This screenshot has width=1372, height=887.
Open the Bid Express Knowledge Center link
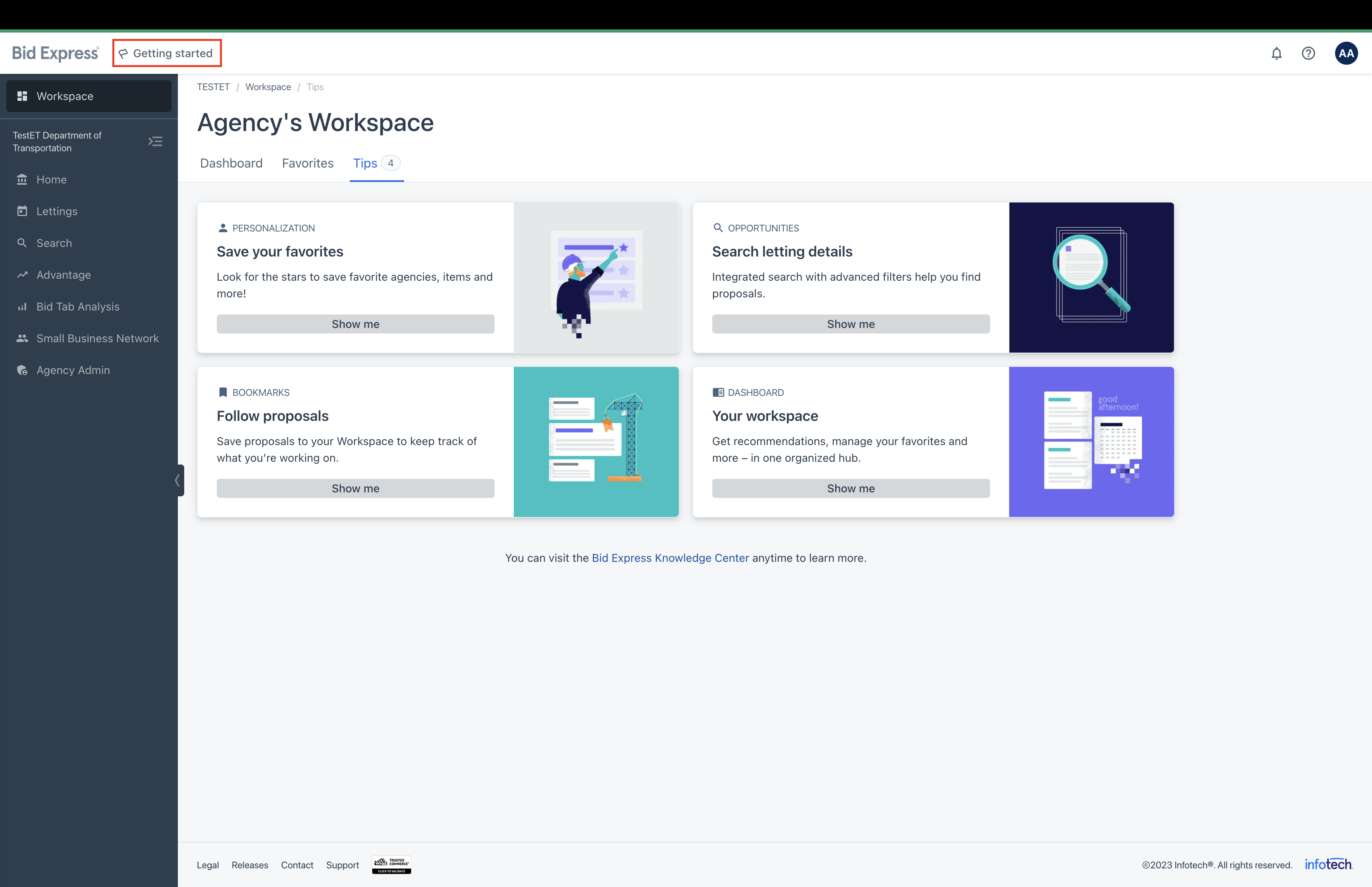[x=670, y=558]
